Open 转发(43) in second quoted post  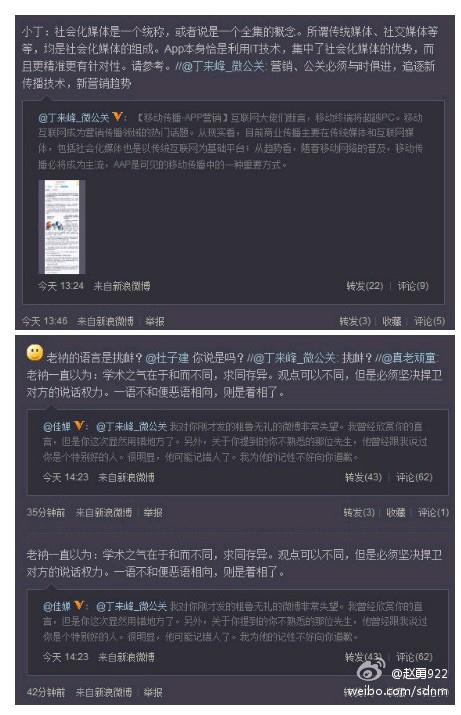click(x=363, y=477)
